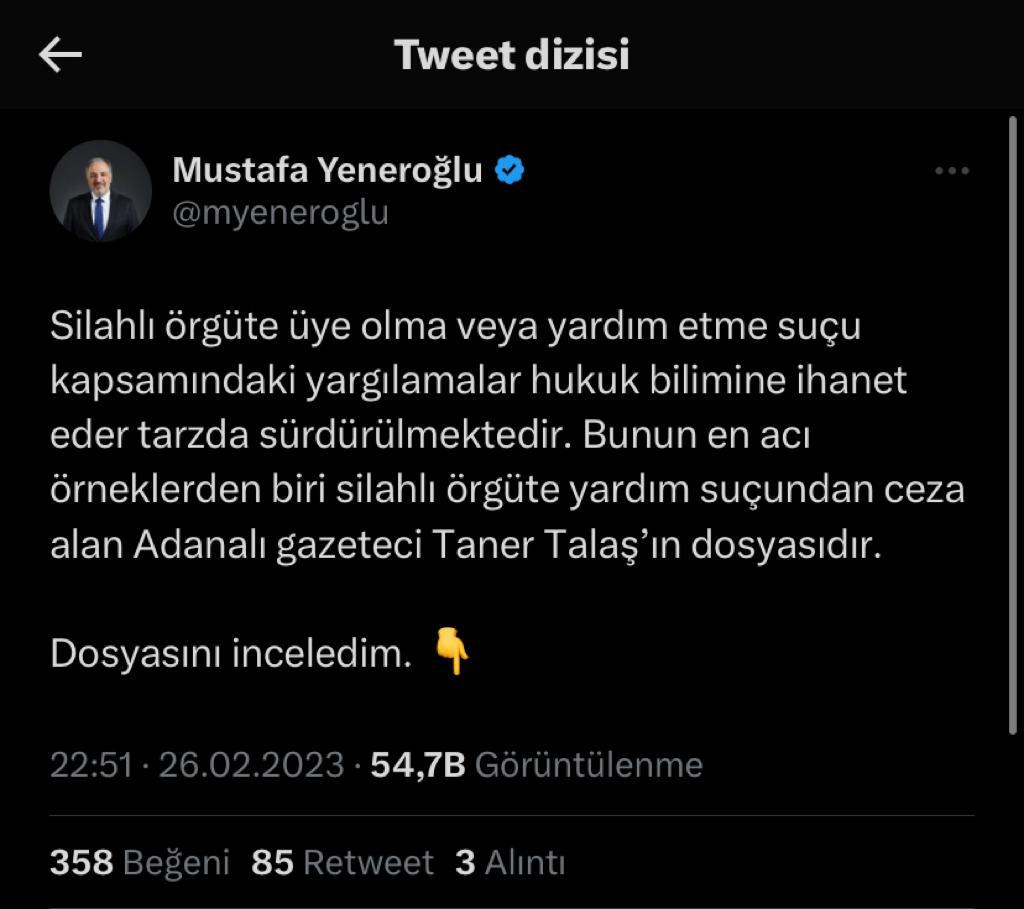
Task: Open the three-dot more options menu
Action: pos(951,172)
